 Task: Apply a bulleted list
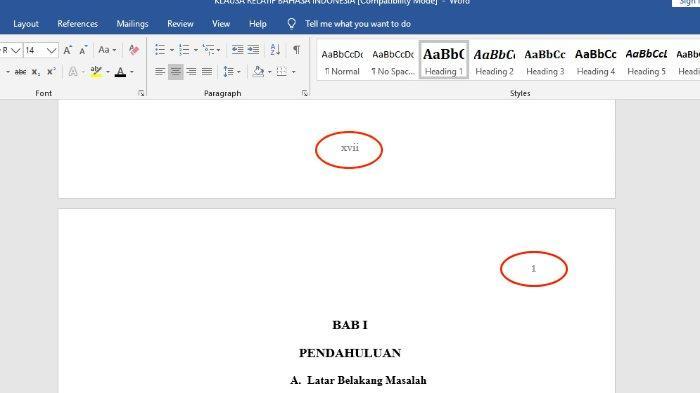160,50
